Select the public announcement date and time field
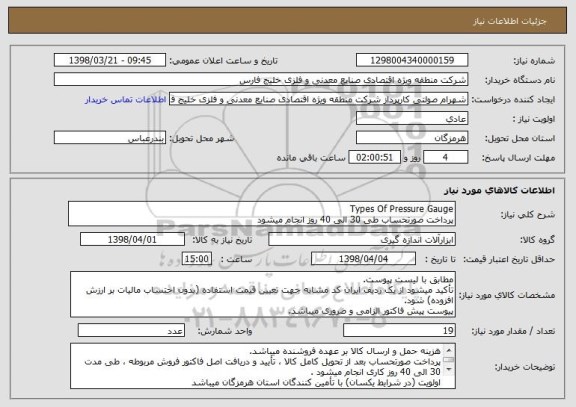The height and width of the screenshot is (407, 576). coord(110,60)
